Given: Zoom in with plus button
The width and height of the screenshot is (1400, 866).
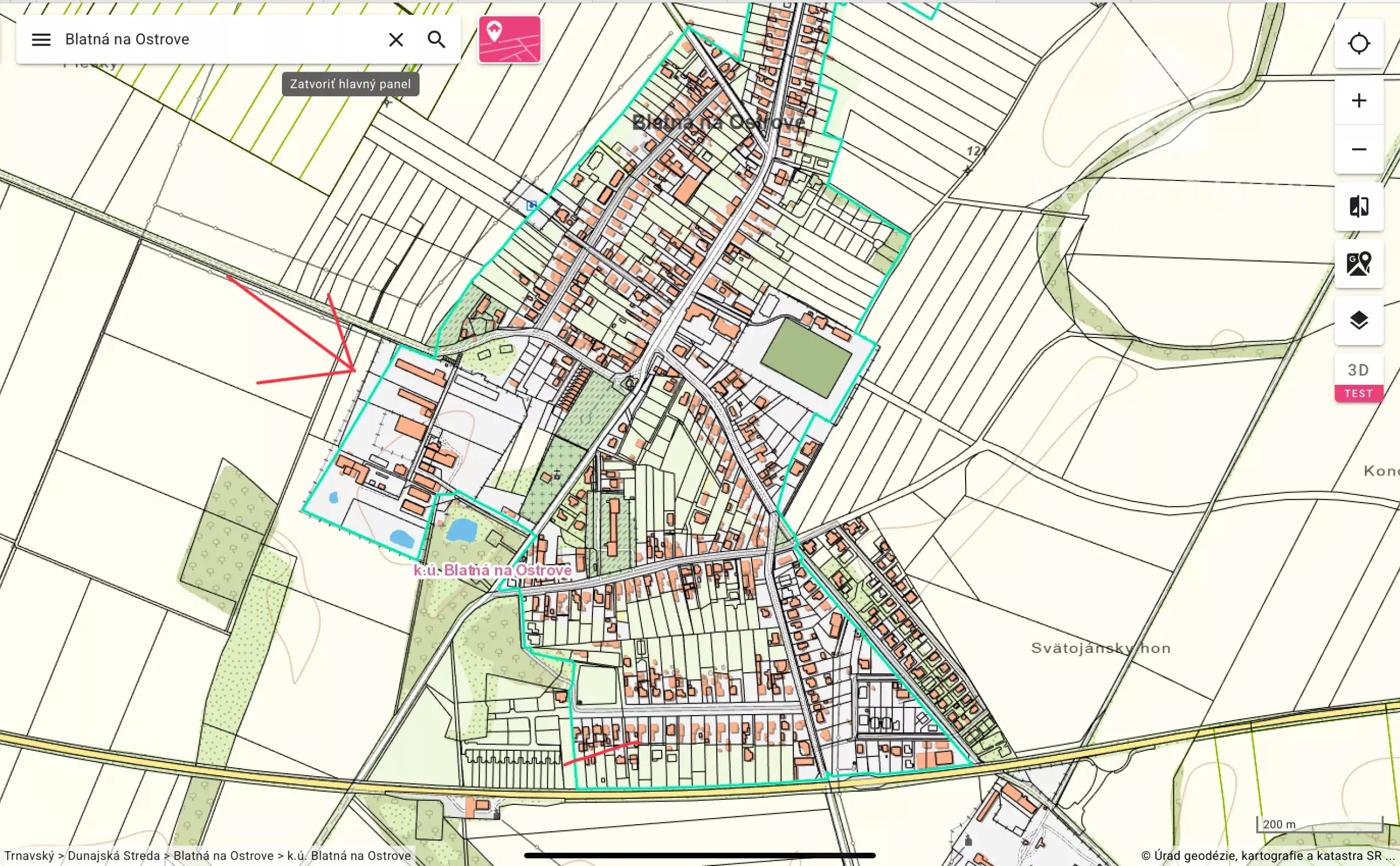Looking at the screenshot, I should pyautogui.click(x=1358, y=101).
